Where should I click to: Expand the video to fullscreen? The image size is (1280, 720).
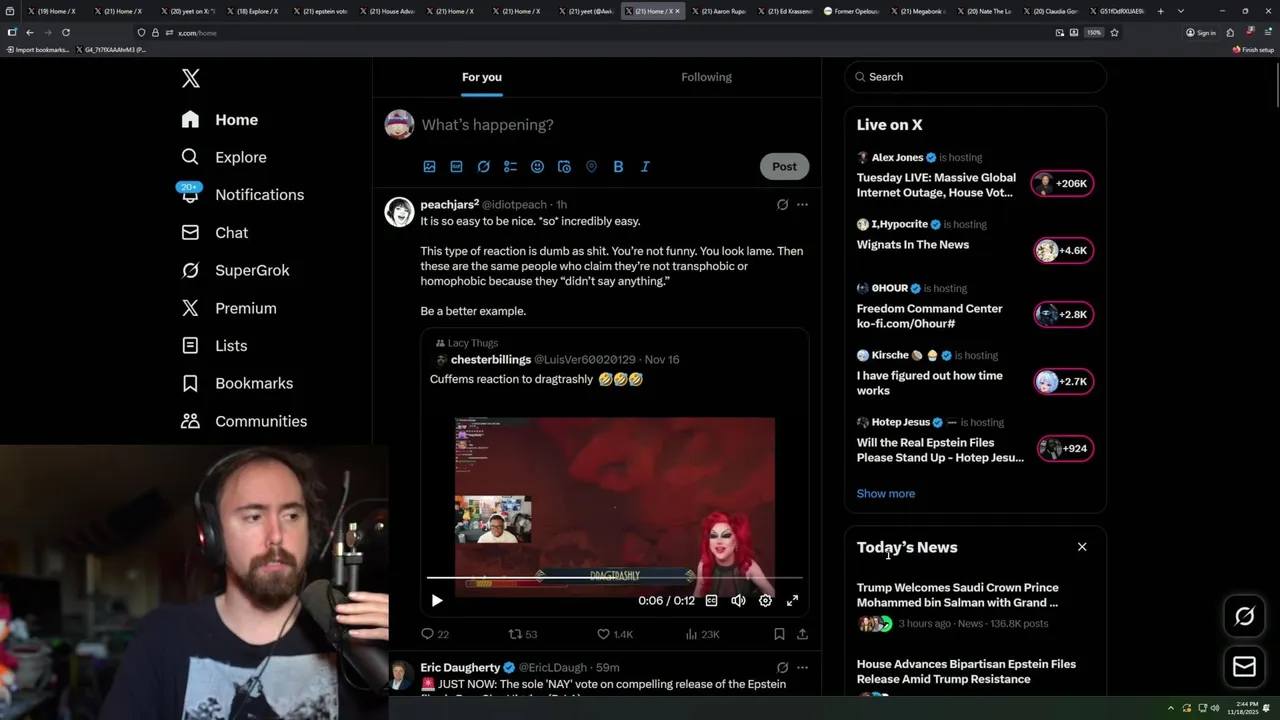pyautogui.click(x=792, y=600)
